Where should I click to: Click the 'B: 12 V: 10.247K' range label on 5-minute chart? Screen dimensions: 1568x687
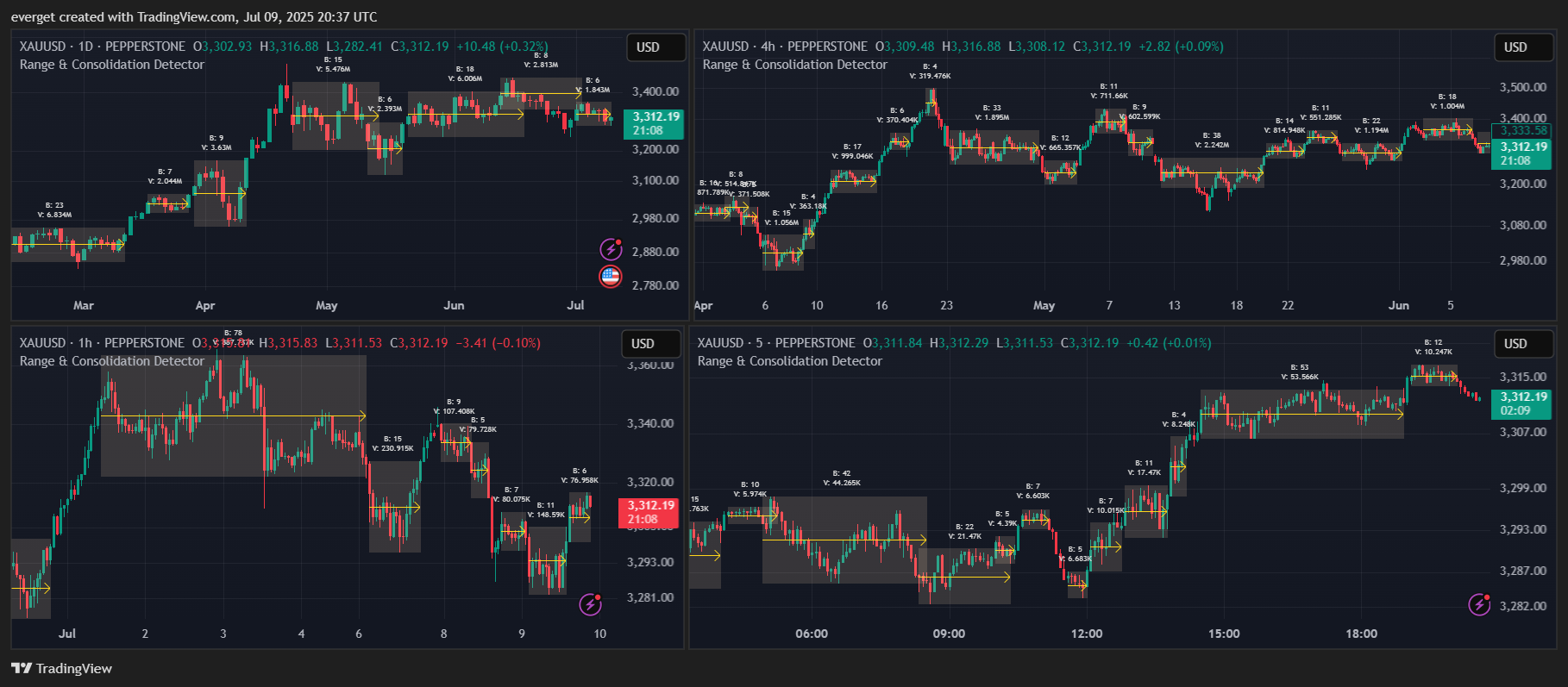pyautogui.click(x=1433, y=347)
